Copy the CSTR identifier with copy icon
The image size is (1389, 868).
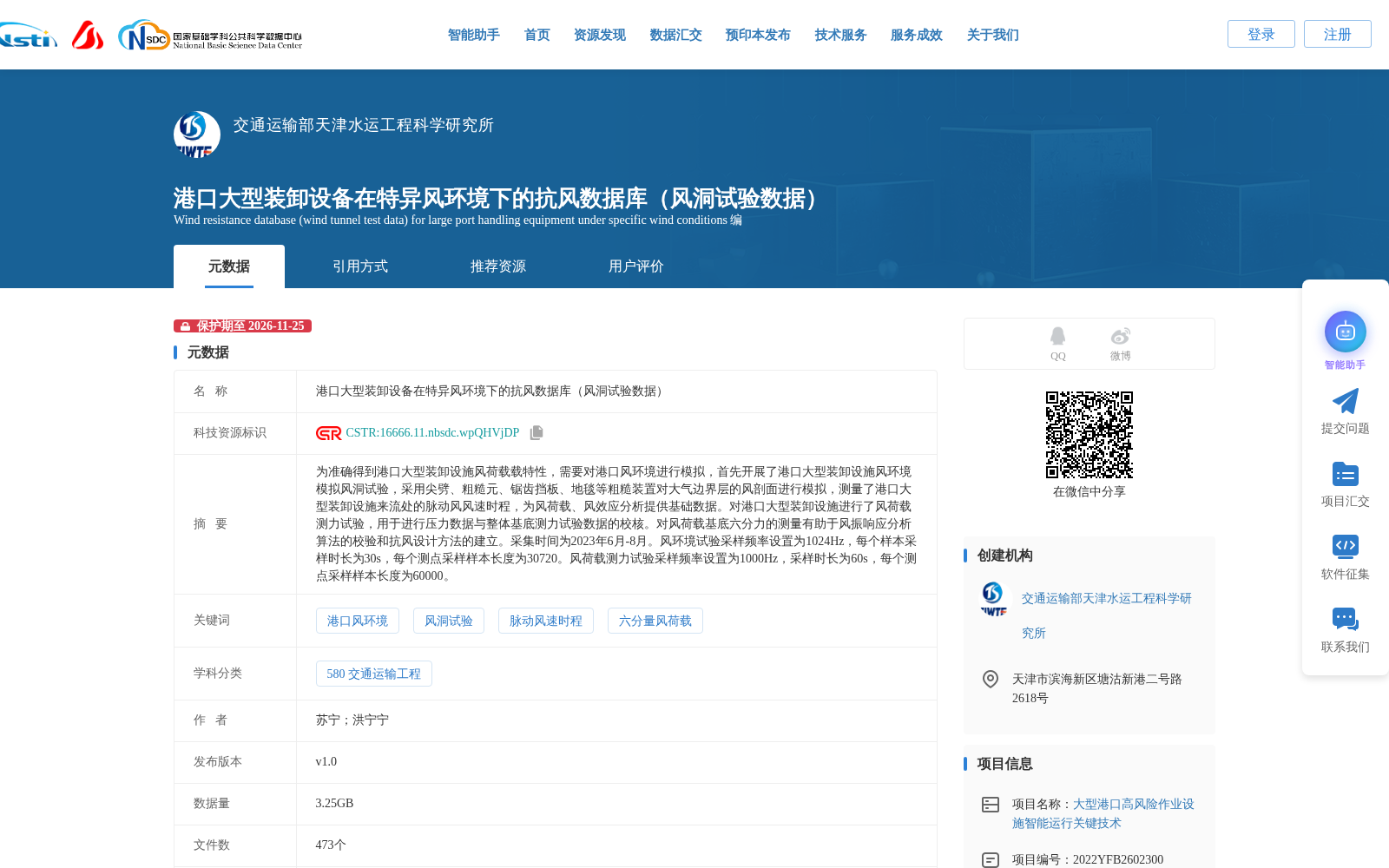(537, 432)
